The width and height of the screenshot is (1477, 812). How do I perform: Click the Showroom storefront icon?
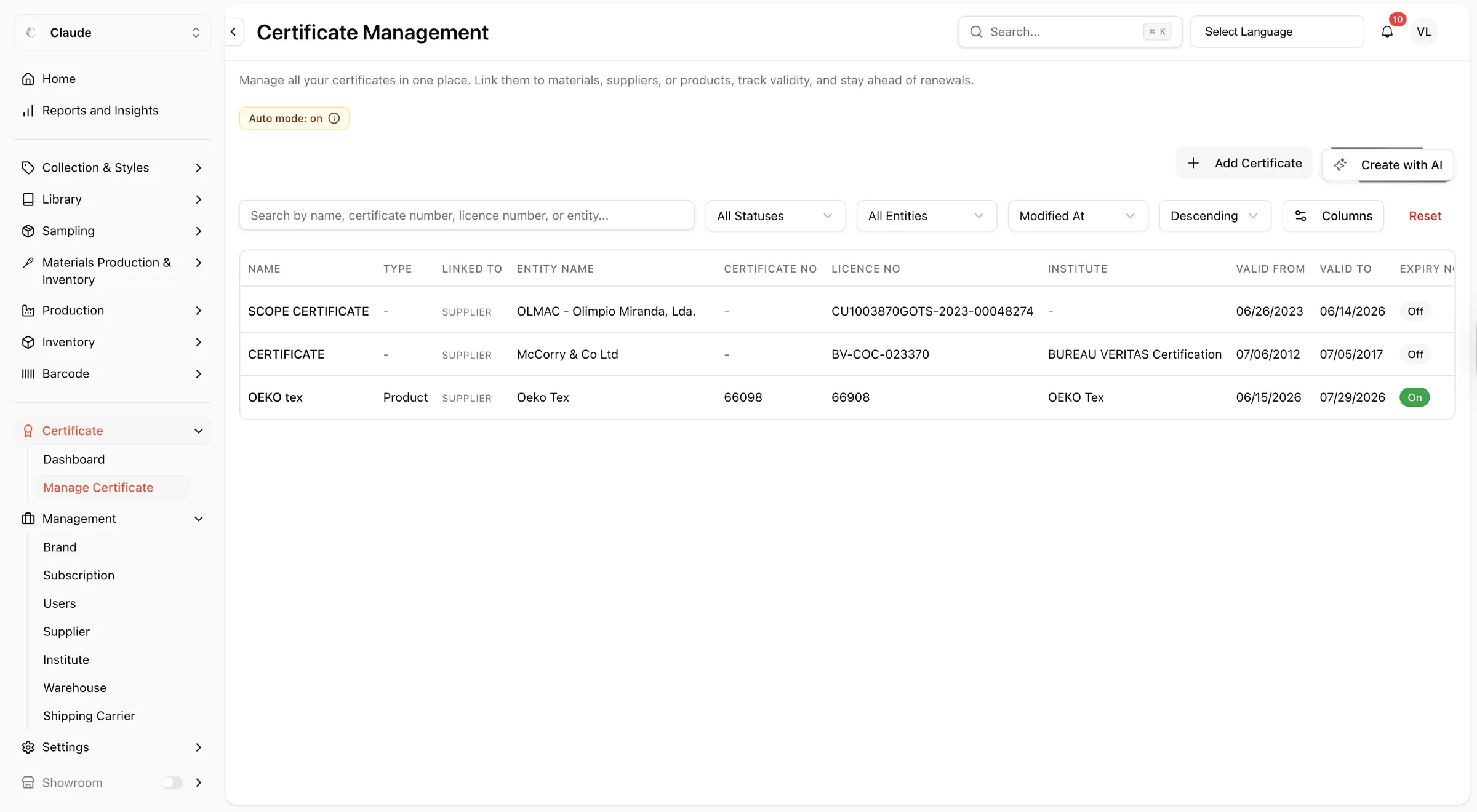coord(28,782)
